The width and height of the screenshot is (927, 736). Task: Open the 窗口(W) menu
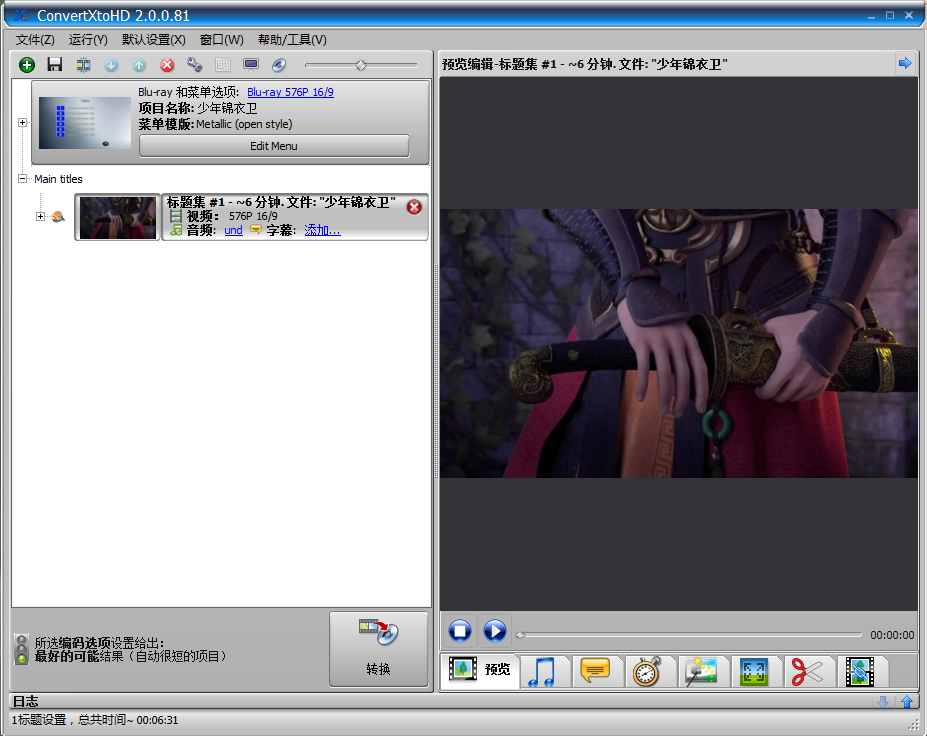coord(222,40)
